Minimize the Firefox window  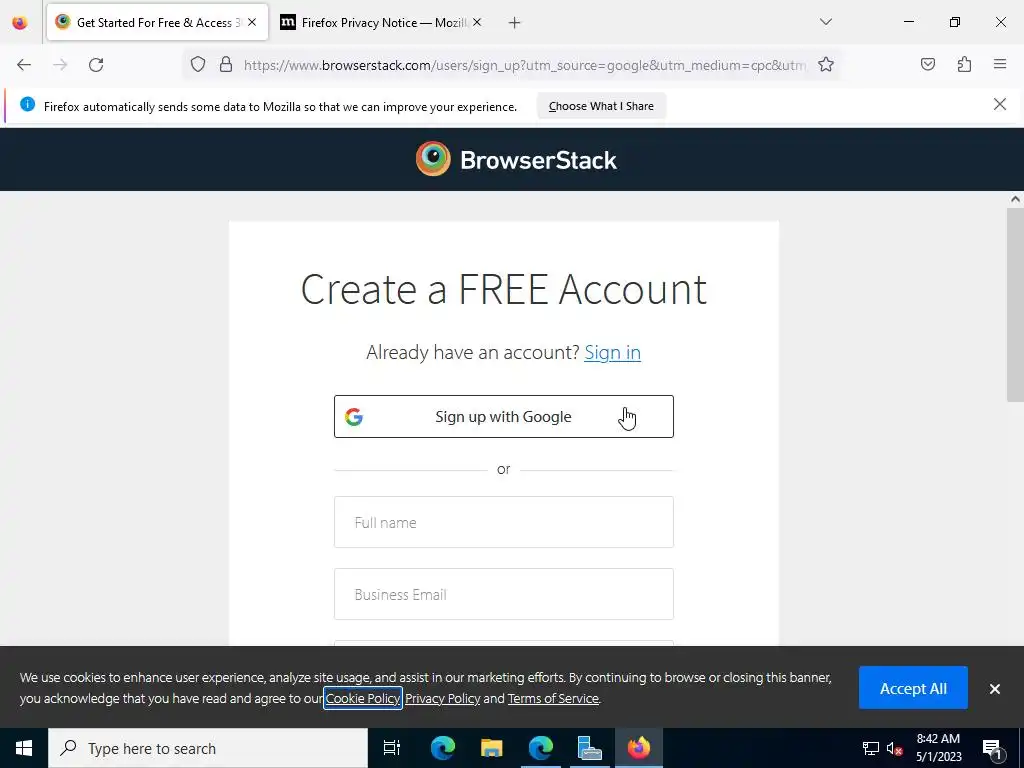(x=908, y=22)
